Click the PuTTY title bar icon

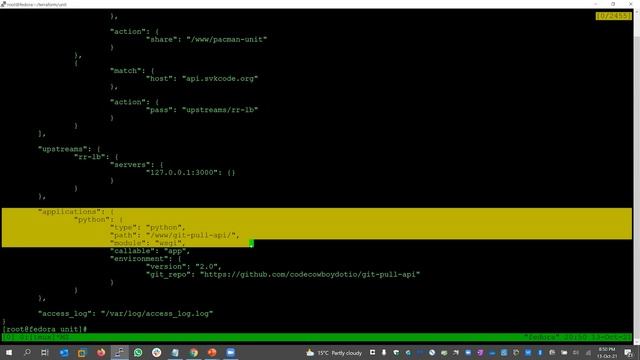click(x=3, y=4)
